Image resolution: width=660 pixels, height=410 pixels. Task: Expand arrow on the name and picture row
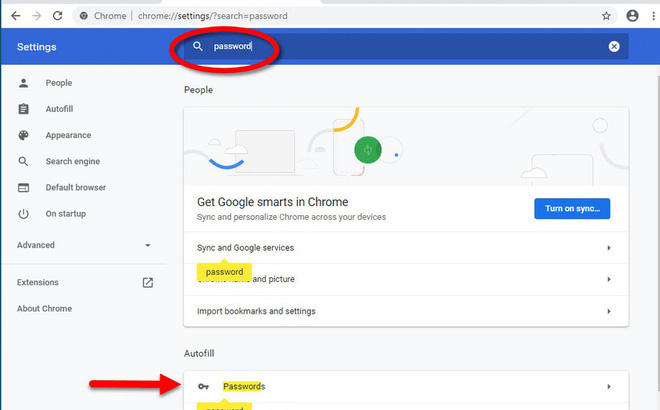click(x=609, y=279)
